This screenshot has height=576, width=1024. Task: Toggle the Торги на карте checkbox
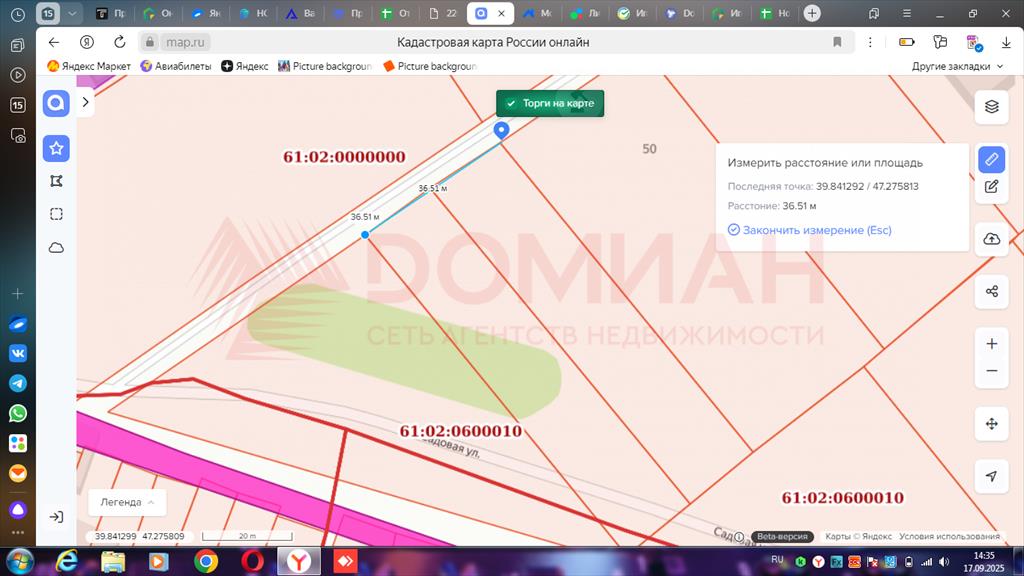511,103
